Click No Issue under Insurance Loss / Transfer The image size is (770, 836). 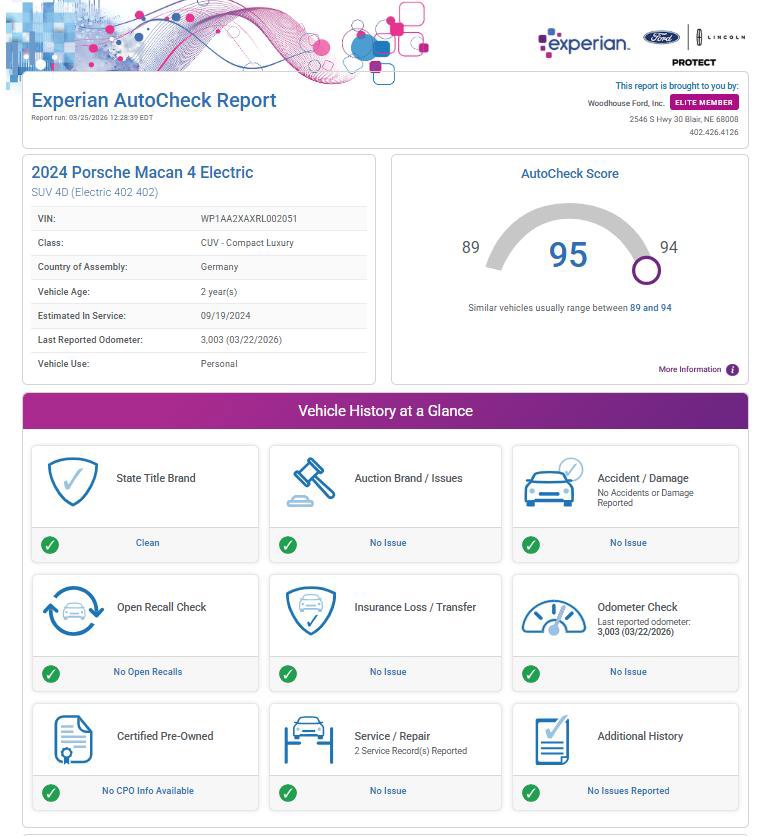[x=388, y=672]
